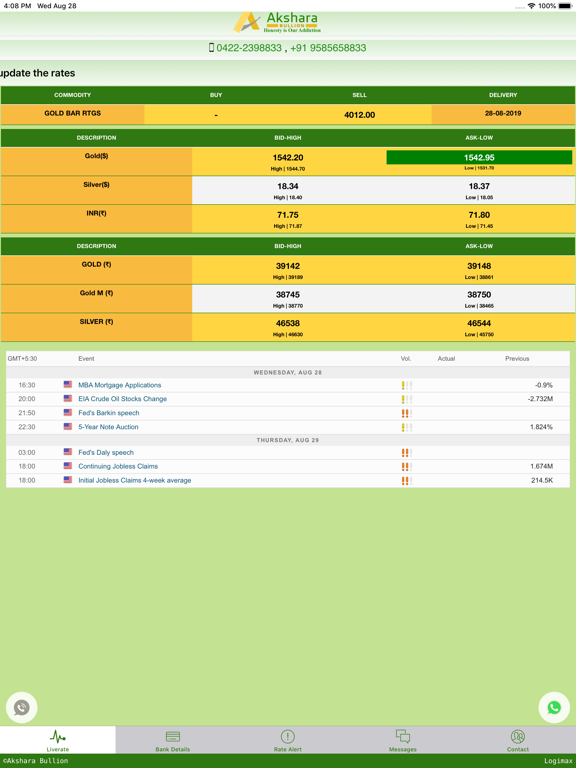Open Continuing Jobless Claims event
Viewport: 576px width, 768px height.
(118, 466)
